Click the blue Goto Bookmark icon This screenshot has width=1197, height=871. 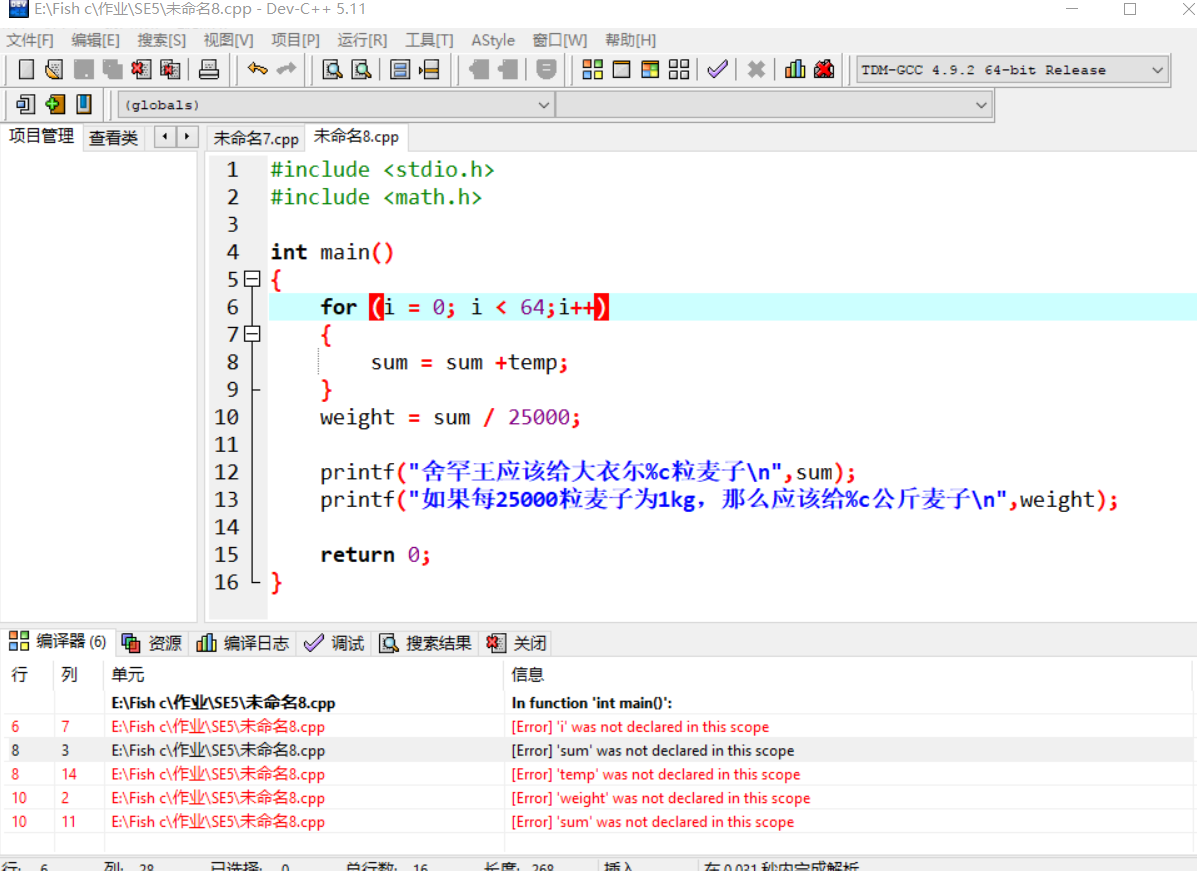click(84, 104)
